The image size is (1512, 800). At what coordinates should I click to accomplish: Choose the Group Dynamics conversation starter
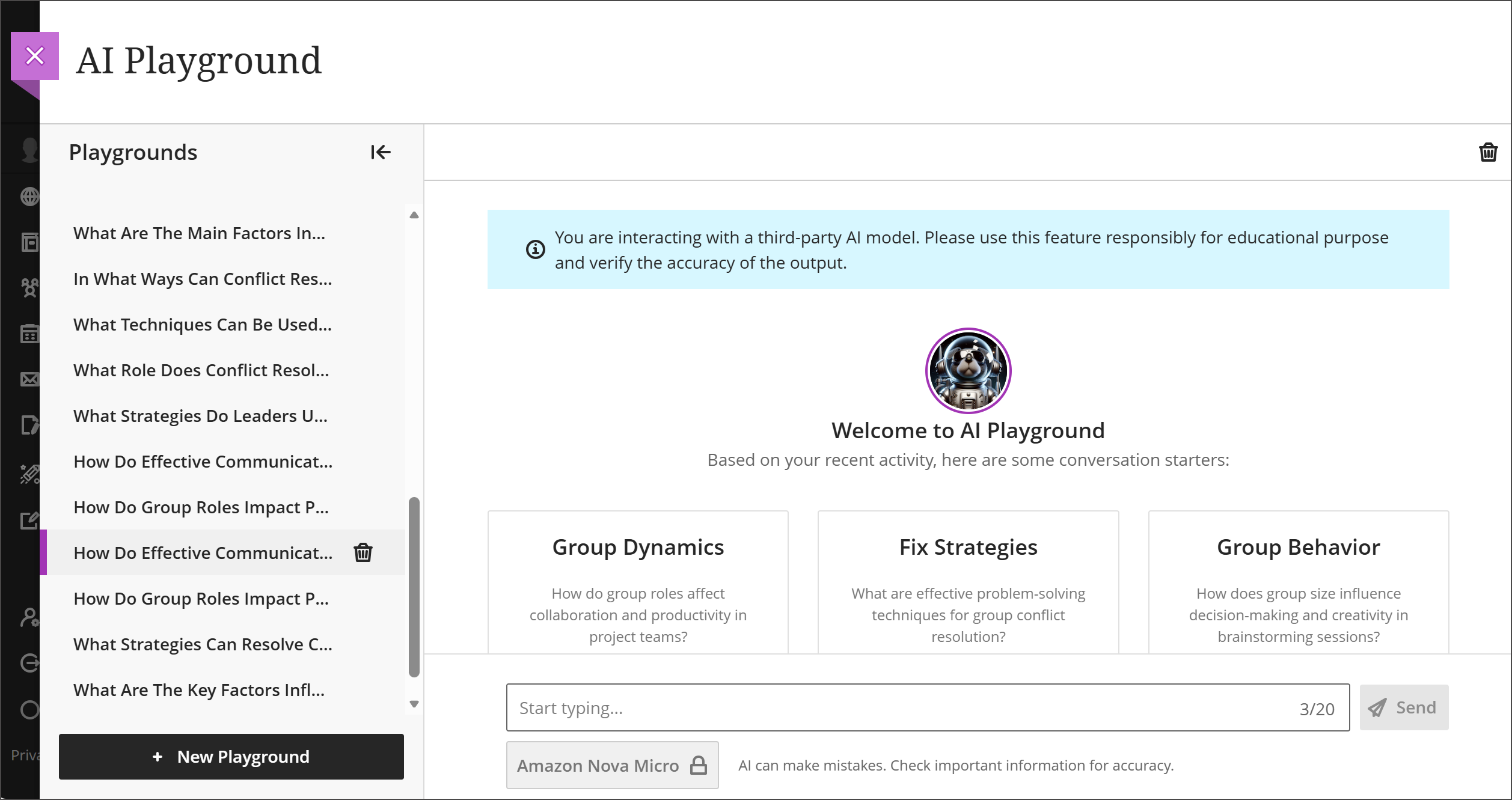coord(638,581)
